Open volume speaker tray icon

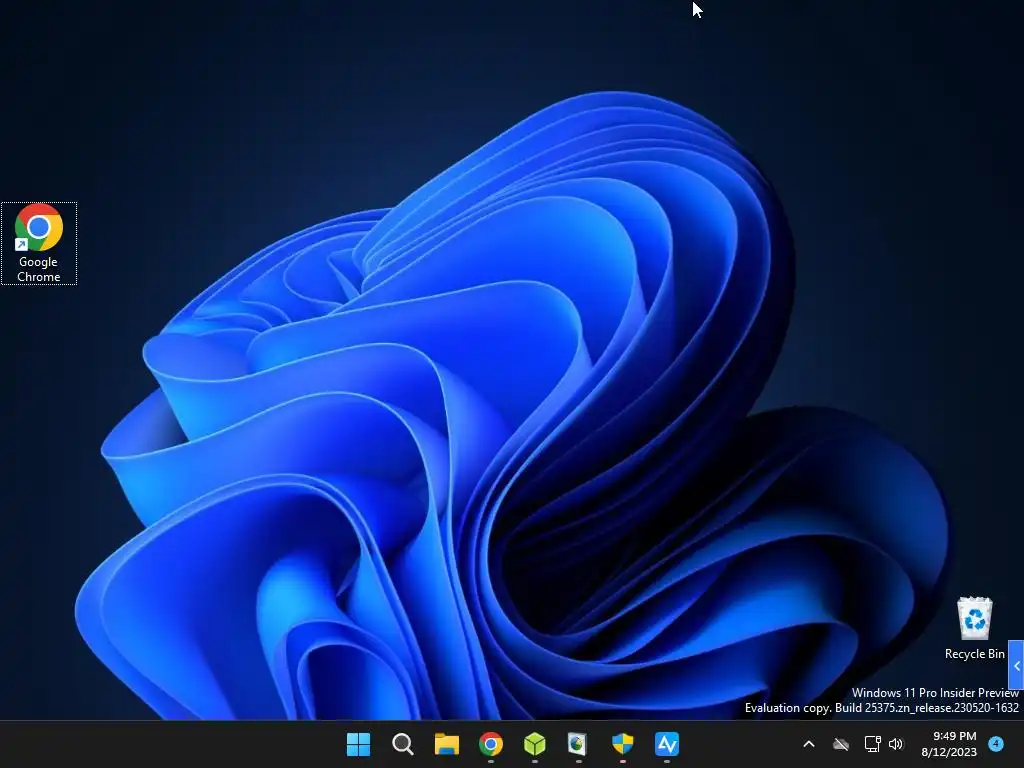896,744
